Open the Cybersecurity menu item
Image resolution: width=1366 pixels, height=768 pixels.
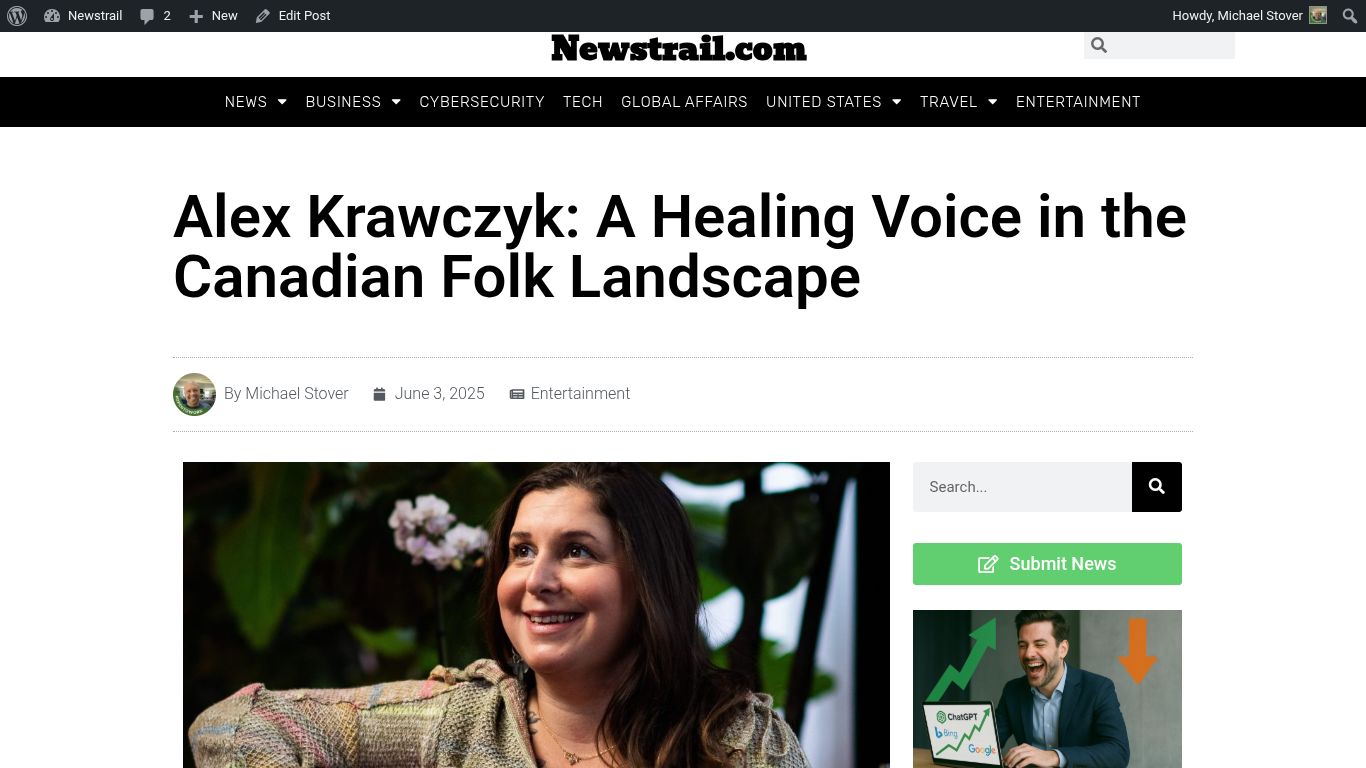click(482, 102)
